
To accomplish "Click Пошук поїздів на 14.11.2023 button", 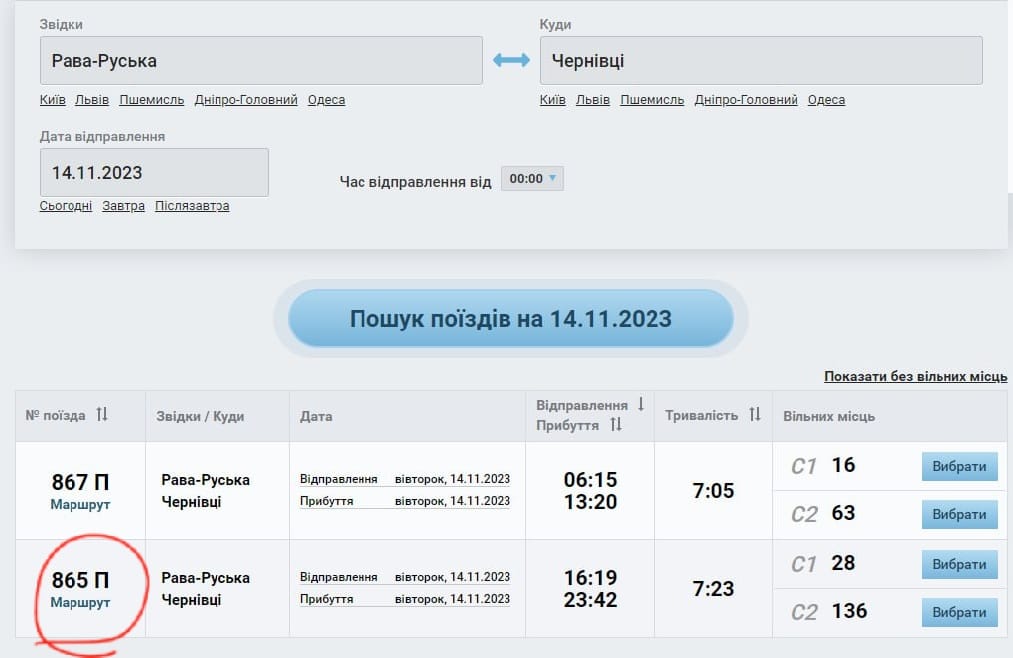I will 511,318.
